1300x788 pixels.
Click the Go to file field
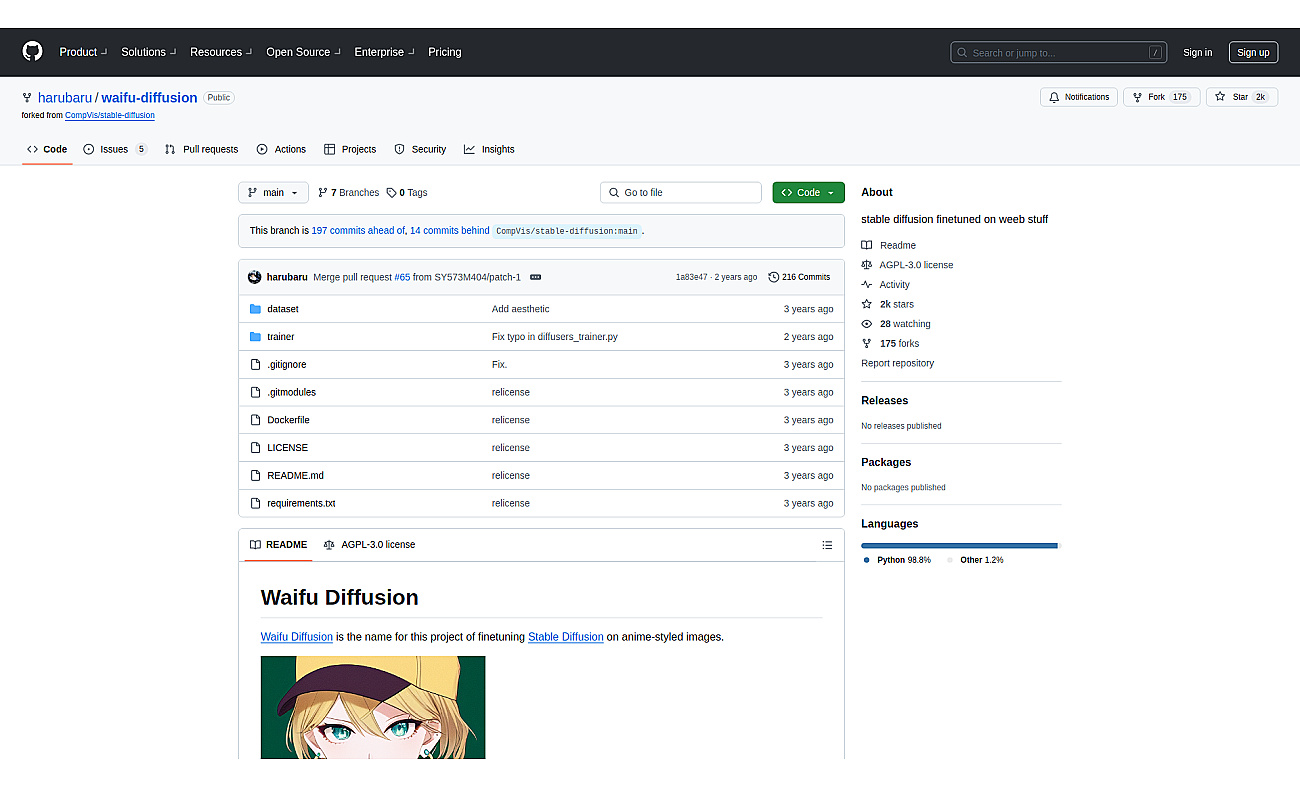click(x=681, y=192)
